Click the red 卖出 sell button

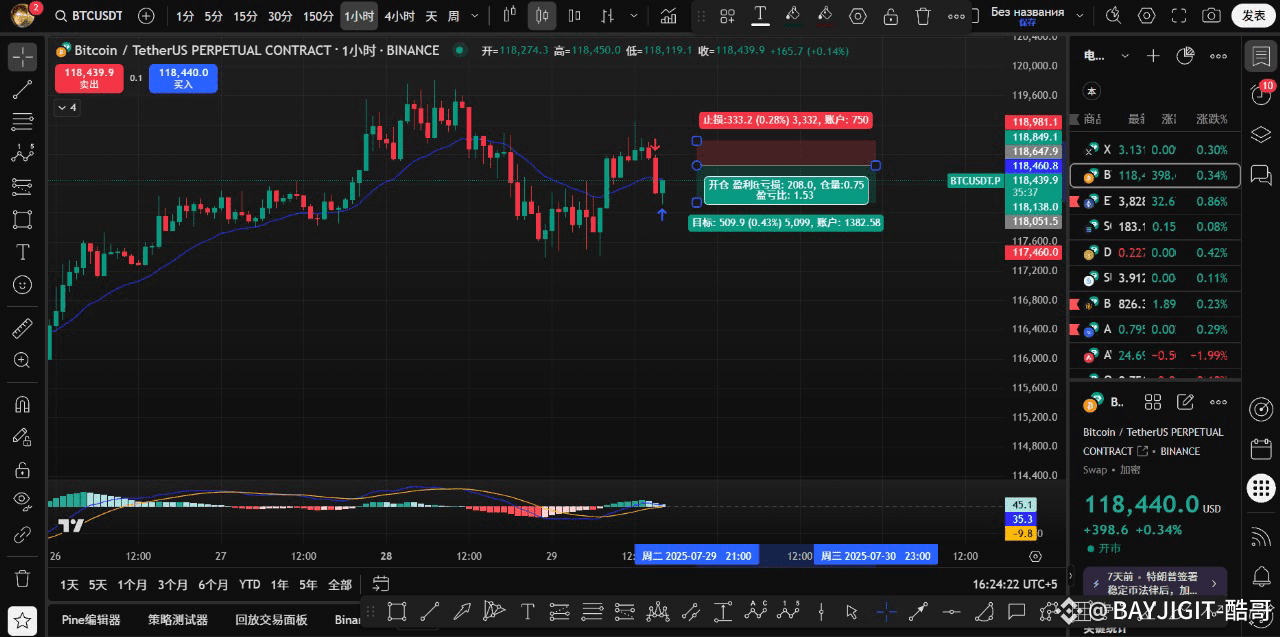pyautogui.click(x=89, y=78)
